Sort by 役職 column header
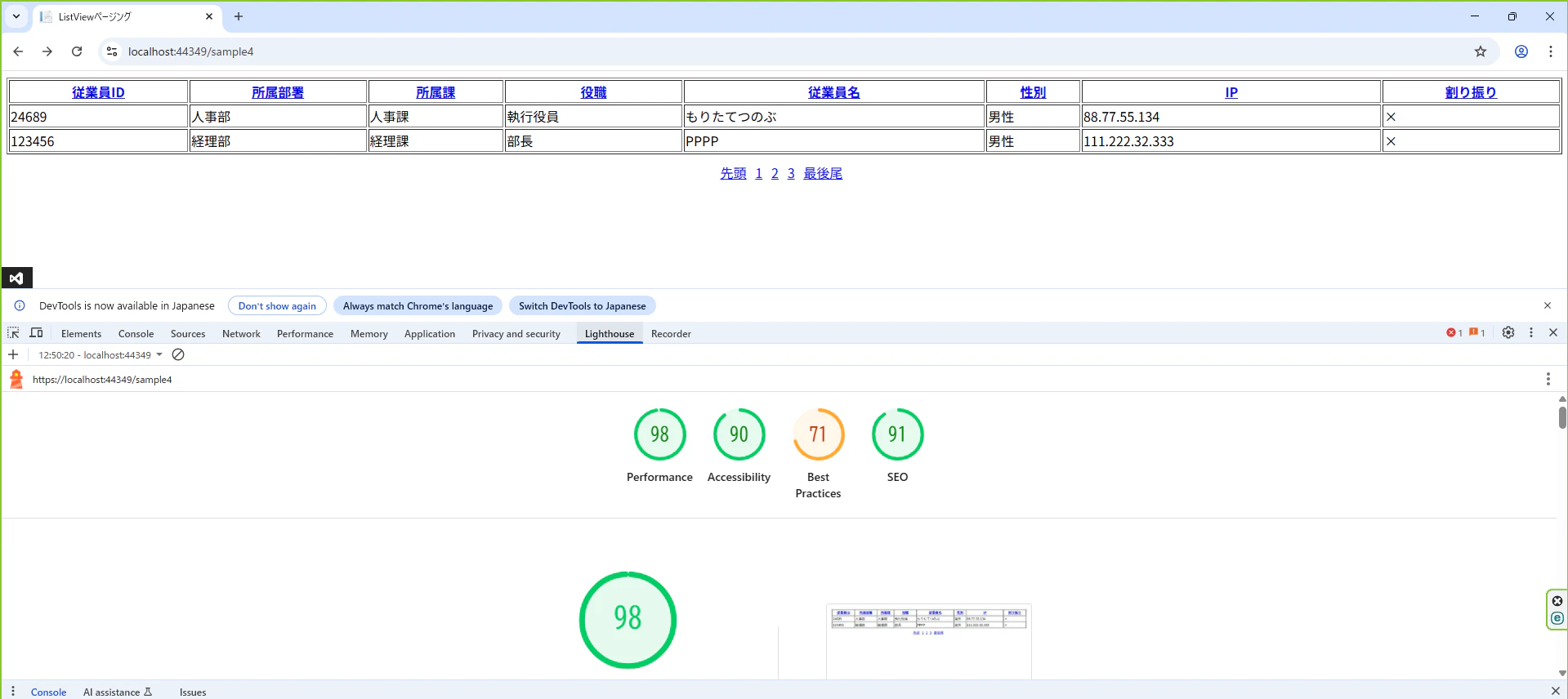Image resolution: width=1568 pixels, height=699 pixels. pyautogui.click(x=593, y=92)
